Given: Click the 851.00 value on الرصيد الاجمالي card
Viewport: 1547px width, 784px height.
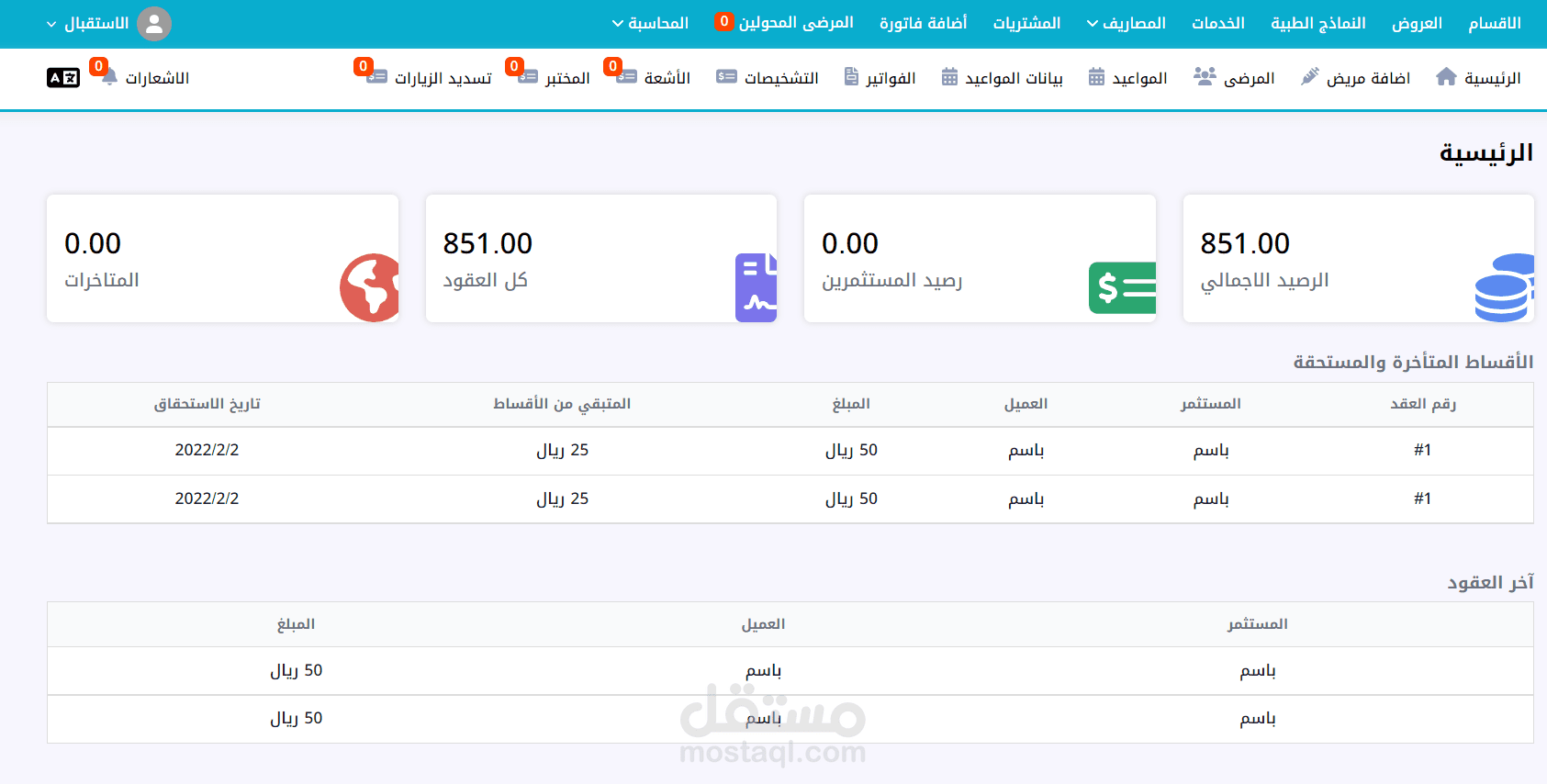Looking at the screenshot, I should (1245, 243).
